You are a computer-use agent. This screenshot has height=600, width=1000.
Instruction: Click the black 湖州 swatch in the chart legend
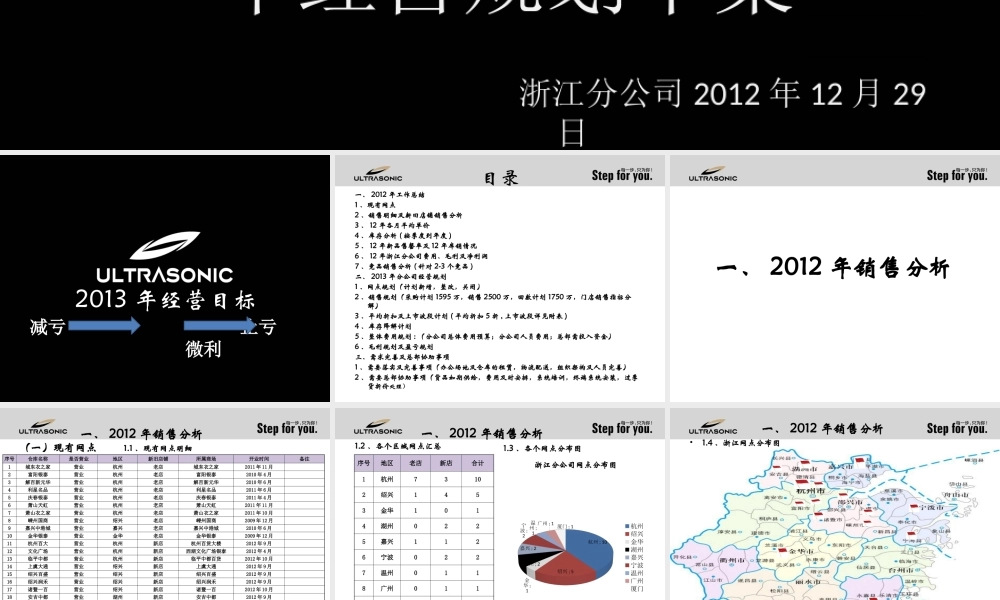(628, 550)
